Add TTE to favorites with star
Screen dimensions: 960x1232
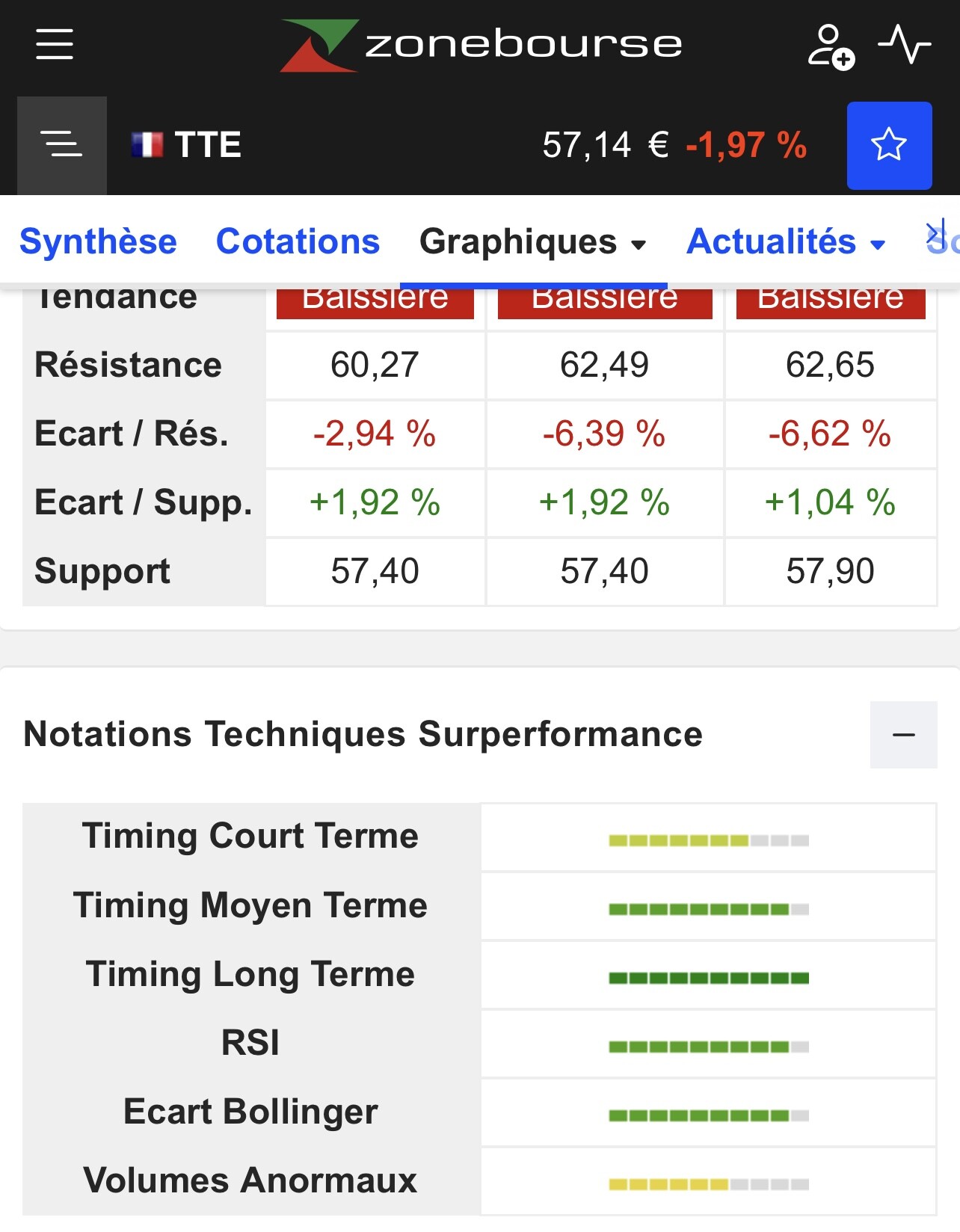[x=889, y=145]
